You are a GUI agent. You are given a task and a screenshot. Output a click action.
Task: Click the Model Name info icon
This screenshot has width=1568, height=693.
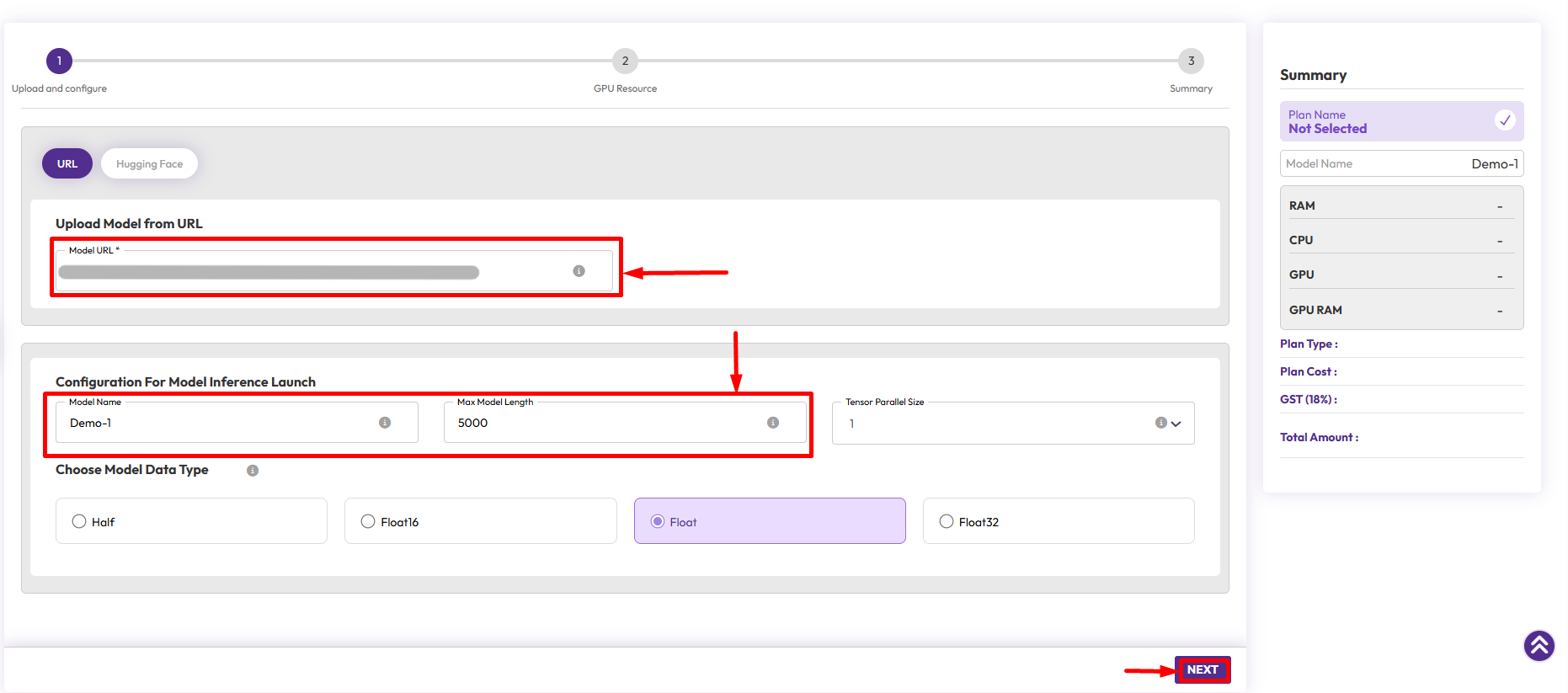[x=385, y=423]
